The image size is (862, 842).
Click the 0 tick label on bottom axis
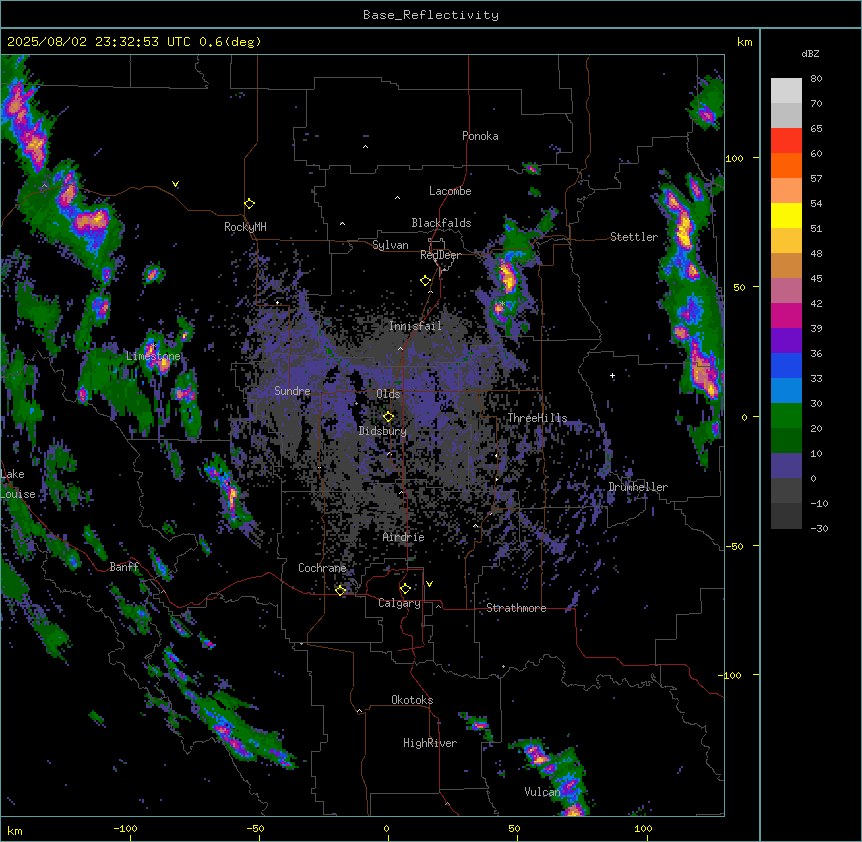[386, 828]
